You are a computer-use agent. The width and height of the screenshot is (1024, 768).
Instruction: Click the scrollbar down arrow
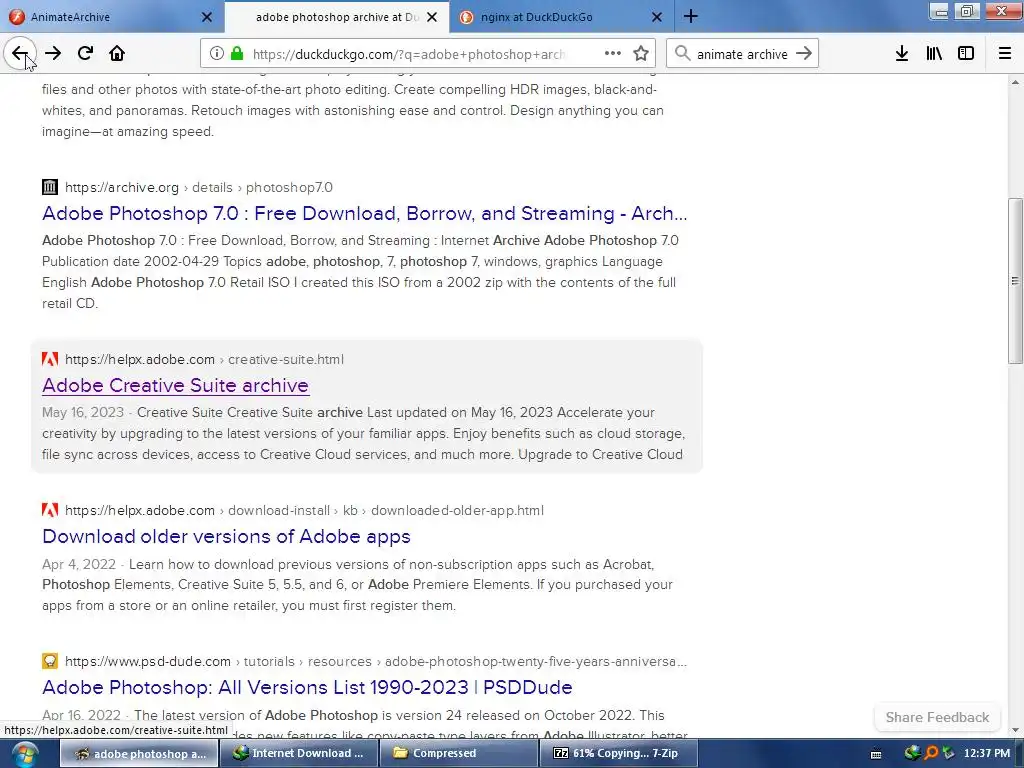click(x=1015, y=730)
